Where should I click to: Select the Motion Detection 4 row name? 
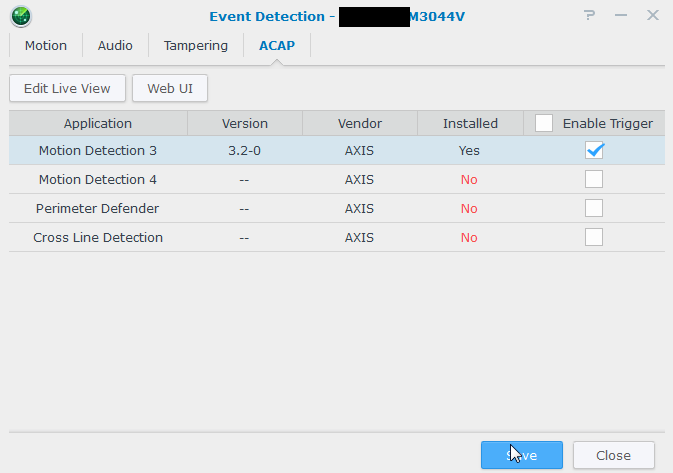click(x=98, y=179)
